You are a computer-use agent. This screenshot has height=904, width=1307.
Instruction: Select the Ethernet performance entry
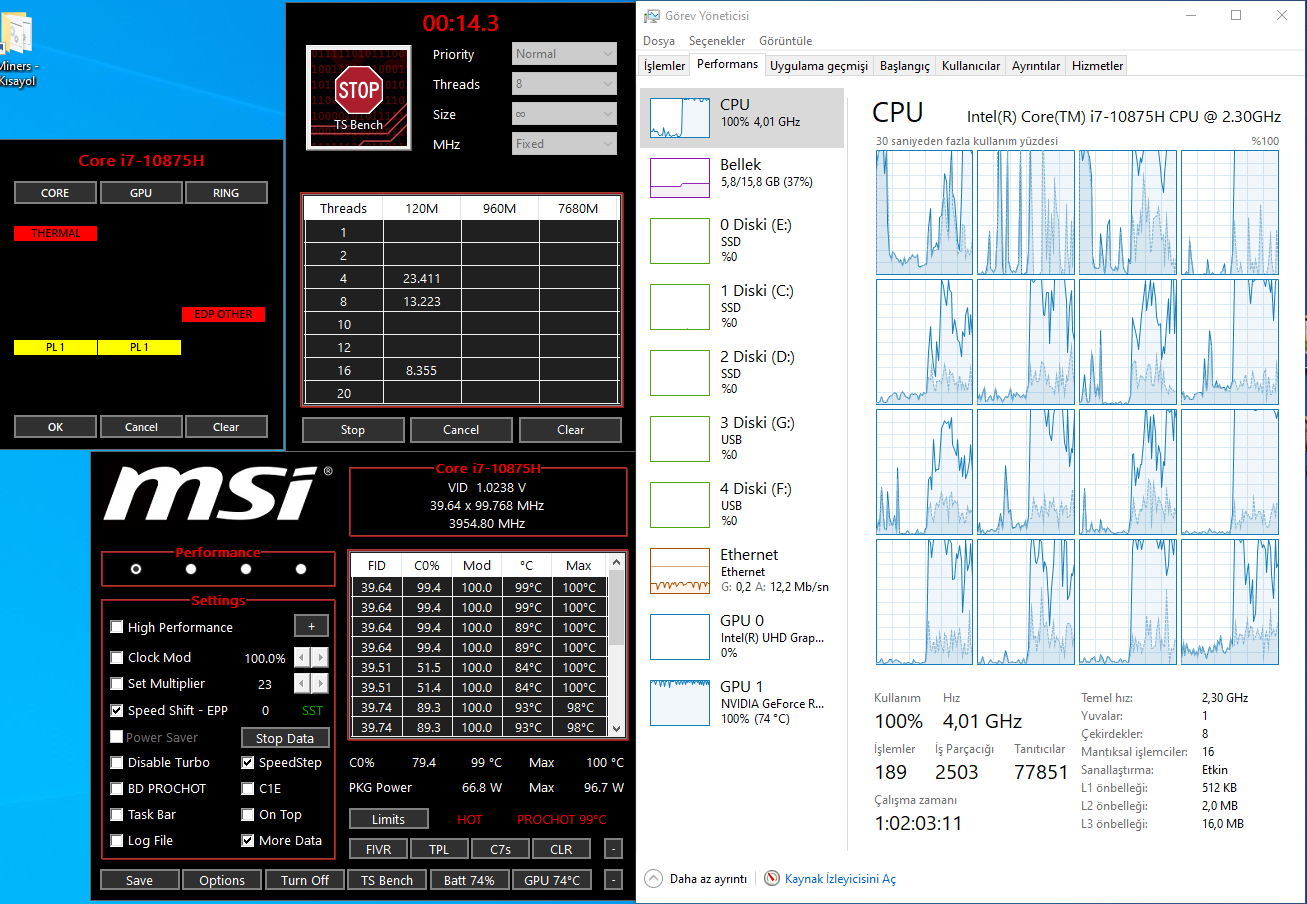point(742,571)
